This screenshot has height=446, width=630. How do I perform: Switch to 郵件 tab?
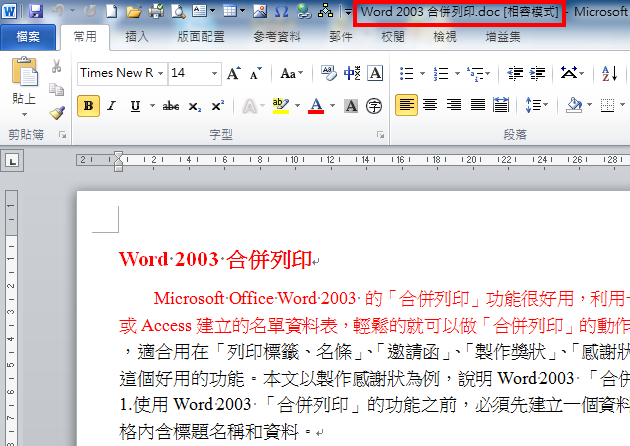[x=341, y=37]
